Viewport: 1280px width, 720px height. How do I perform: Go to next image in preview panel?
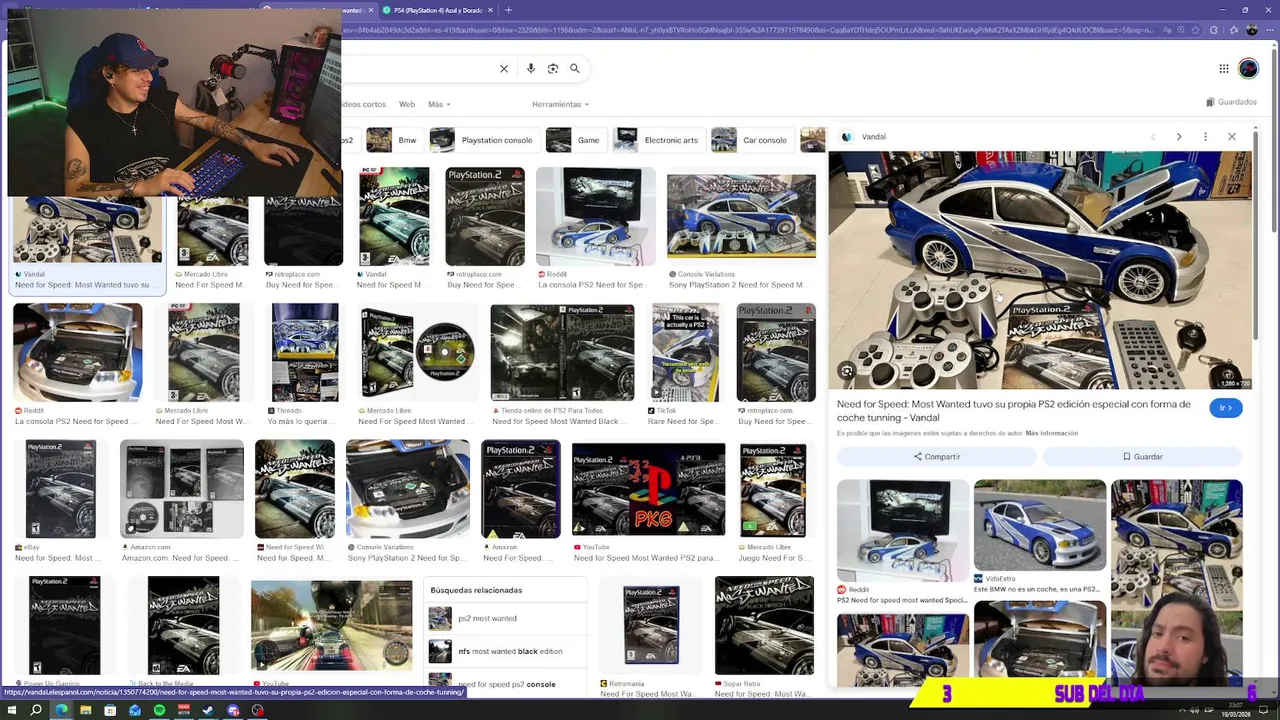(x=1179, y=137)
